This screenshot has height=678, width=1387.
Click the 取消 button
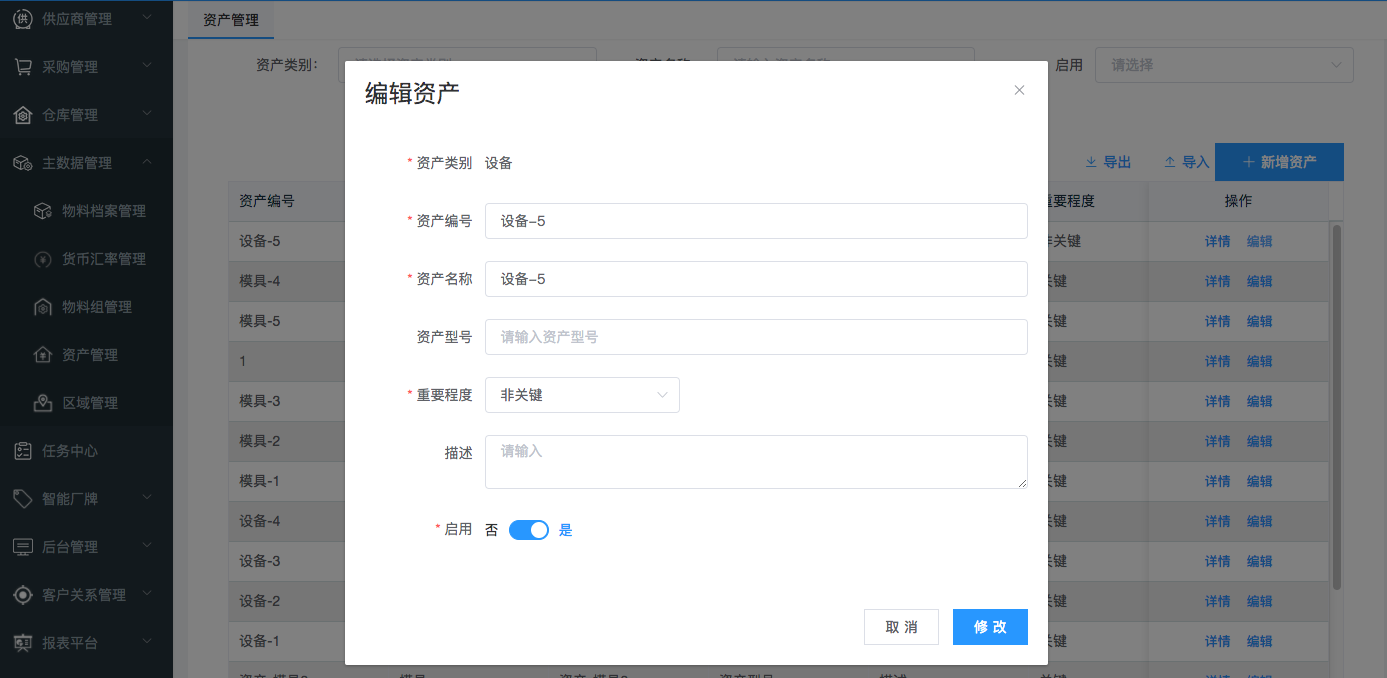click(x=901, y=627)
